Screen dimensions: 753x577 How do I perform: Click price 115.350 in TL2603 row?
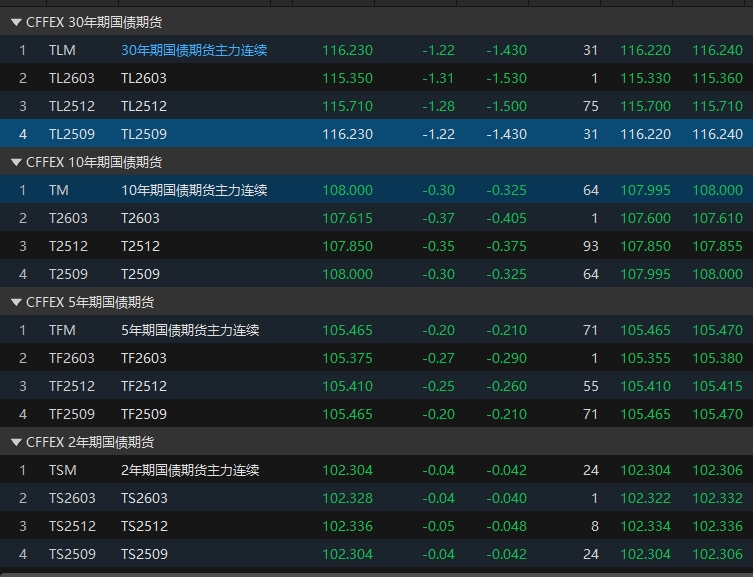click(x=347, y=78)
